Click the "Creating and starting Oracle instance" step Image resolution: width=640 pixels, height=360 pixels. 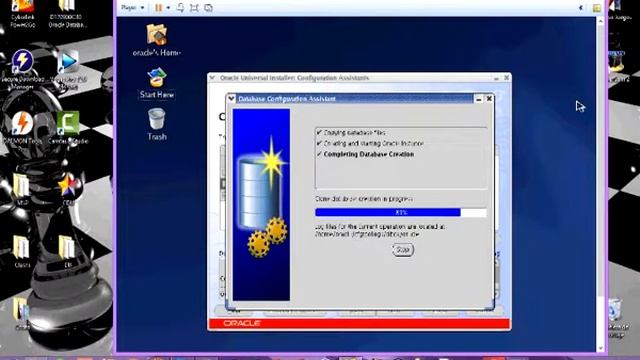[373, 143]
